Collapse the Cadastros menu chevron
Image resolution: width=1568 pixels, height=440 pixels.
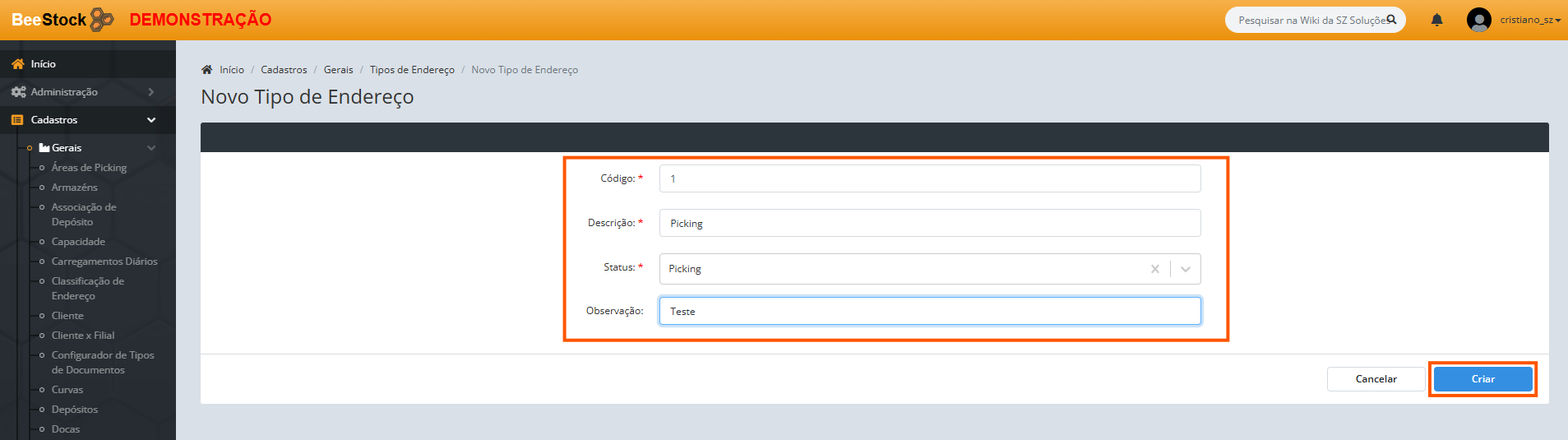click(151, 120)
